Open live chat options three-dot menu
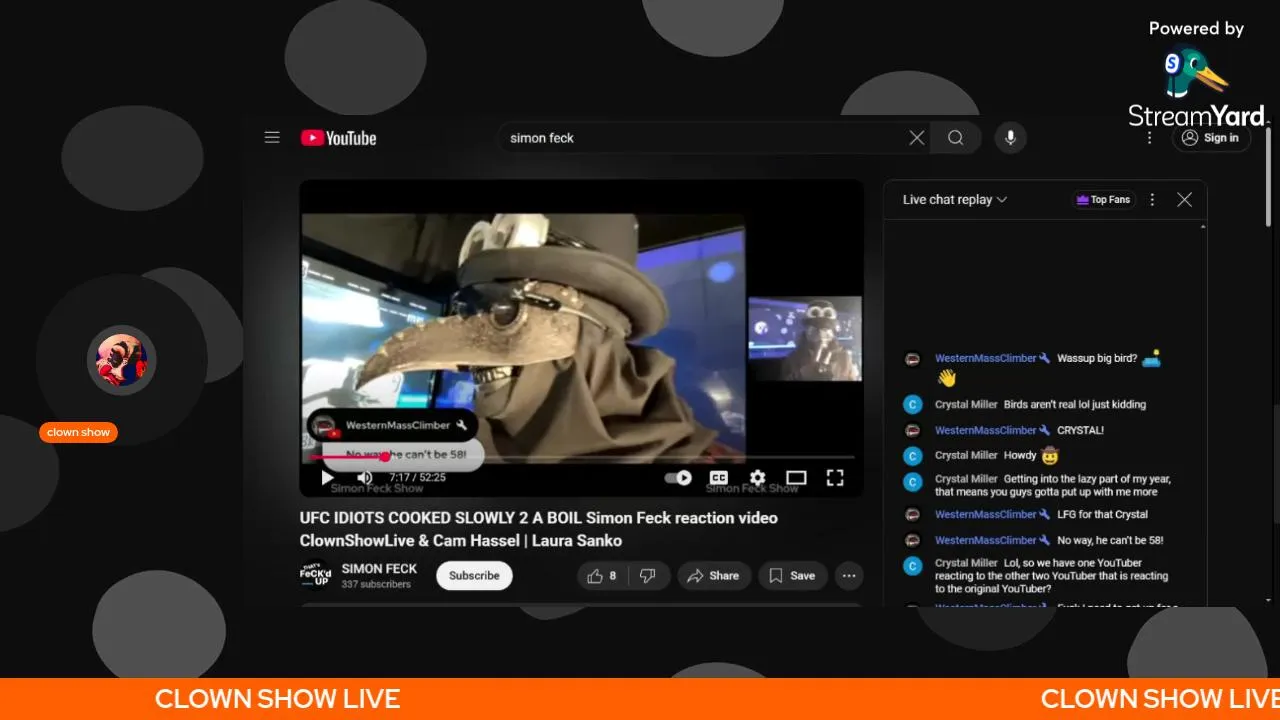This screenshot has width=1280, height=720. (x=1152, y=200)
